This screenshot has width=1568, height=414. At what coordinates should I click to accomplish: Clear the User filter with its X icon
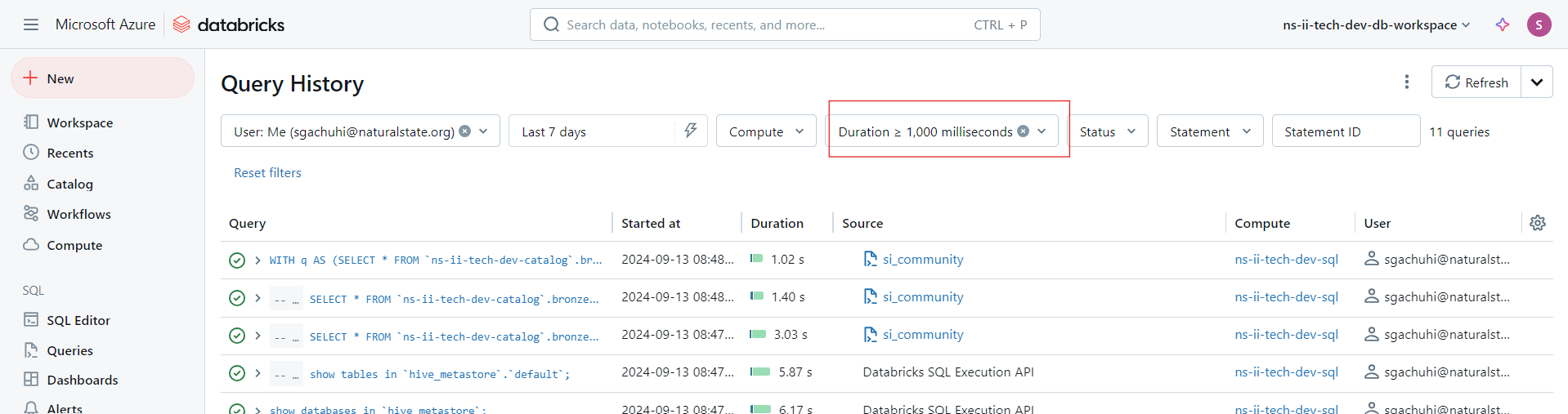point(465,131)
